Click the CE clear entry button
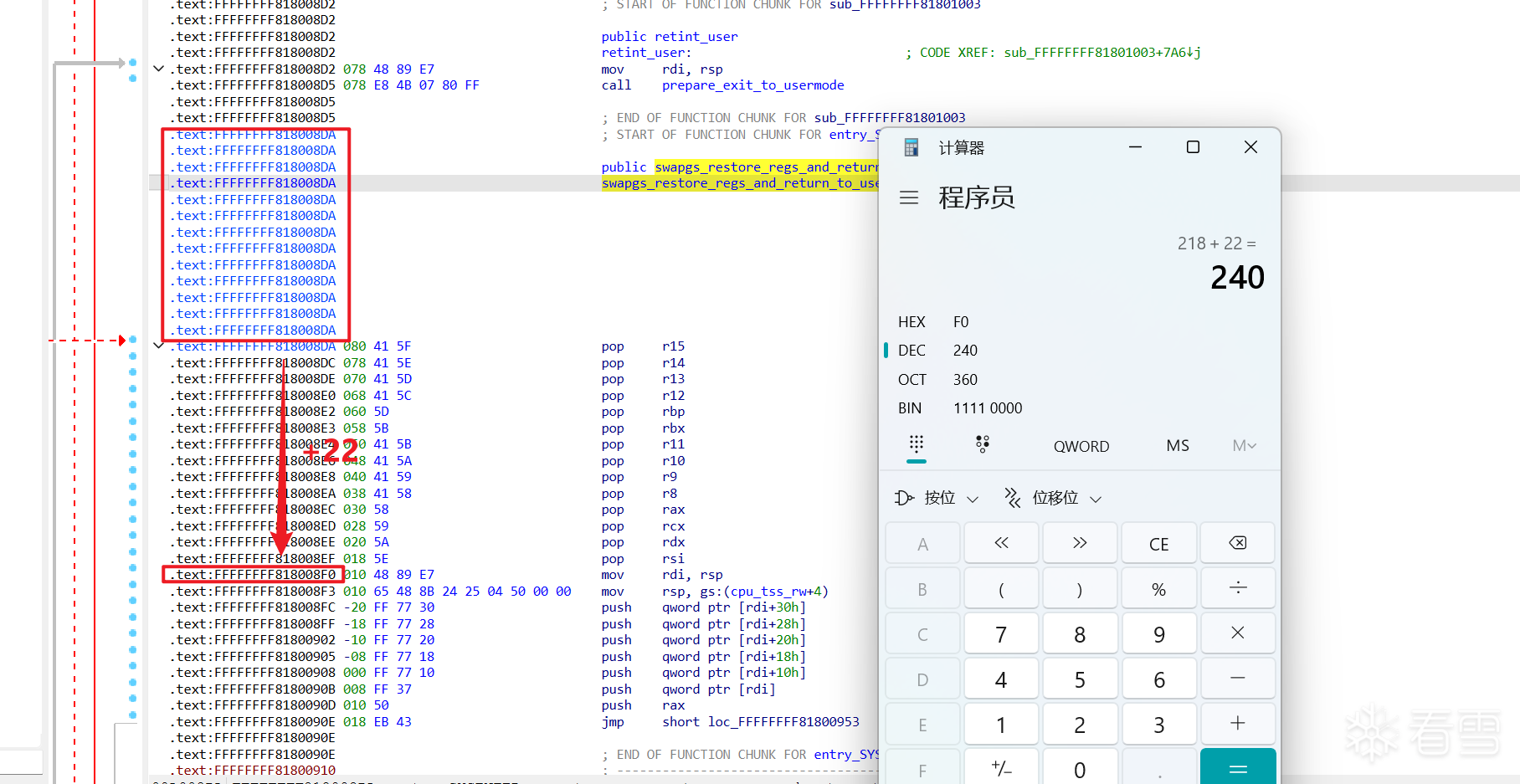1520x784 pixels. (1159, 543)
